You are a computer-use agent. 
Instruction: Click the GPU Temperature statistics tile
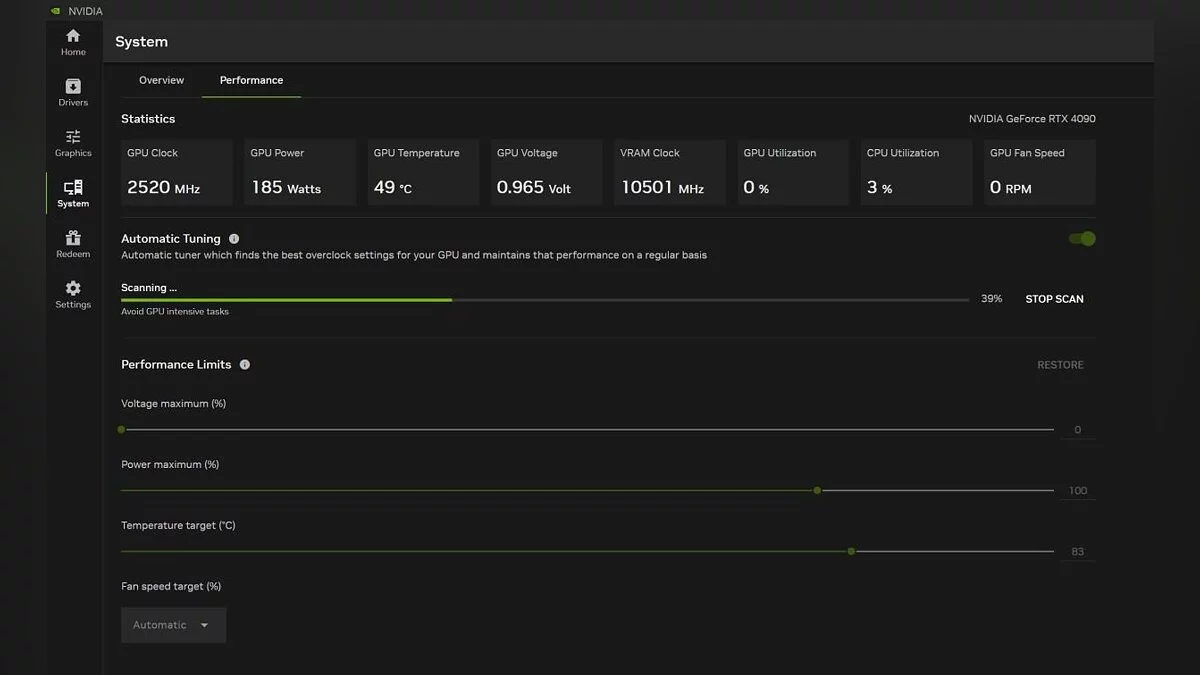423,172
